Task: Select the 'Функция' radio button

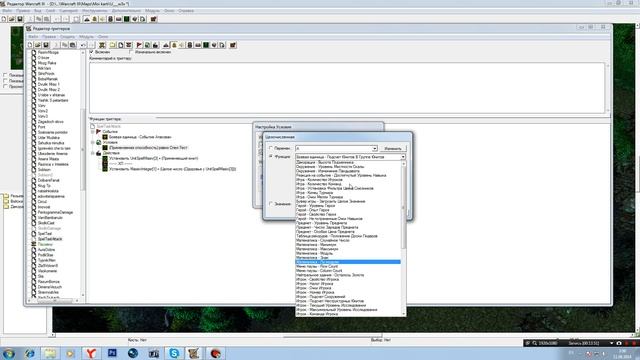Action: coord(271,156)
